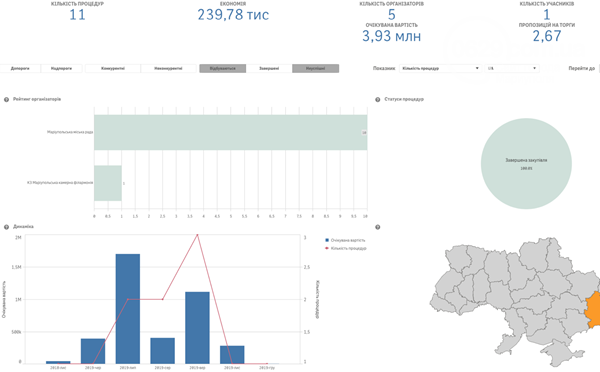Click the Кількість учасників value 1
600x372 pixels.
[x=547, y=15]
